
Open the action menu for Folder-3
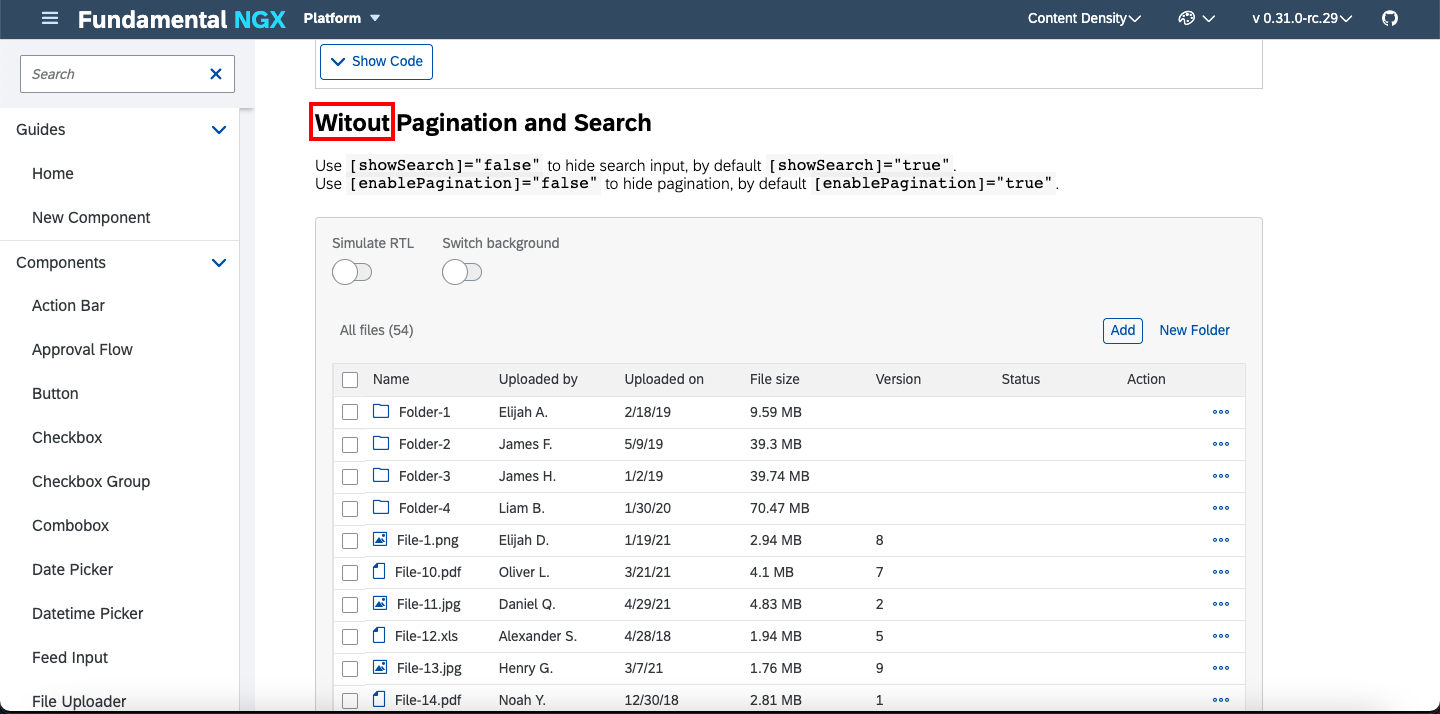point(1220,476)
